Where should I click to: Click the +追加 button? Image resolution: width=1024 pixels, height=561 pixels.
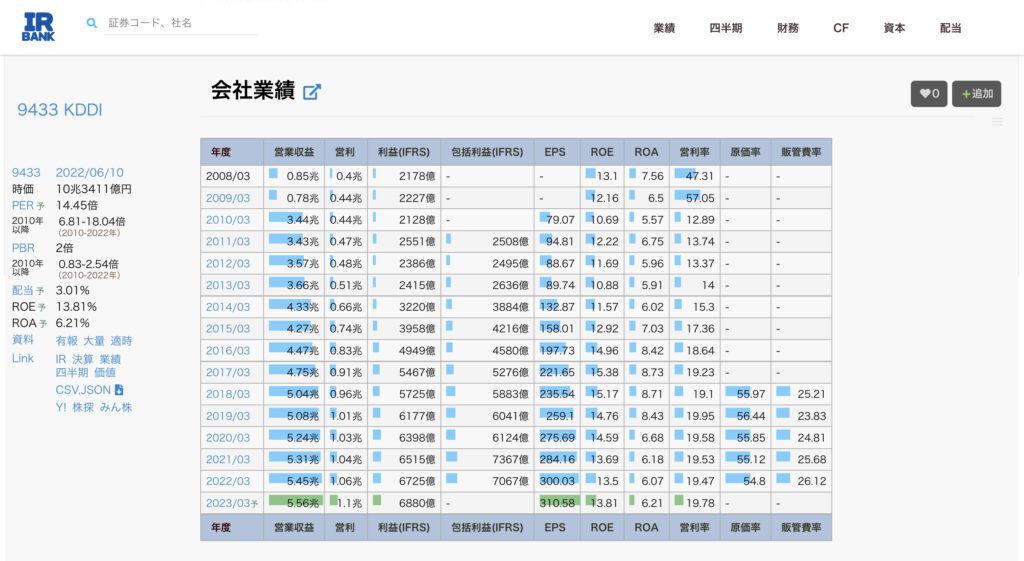pyautogui.click(x=976, y=93)
